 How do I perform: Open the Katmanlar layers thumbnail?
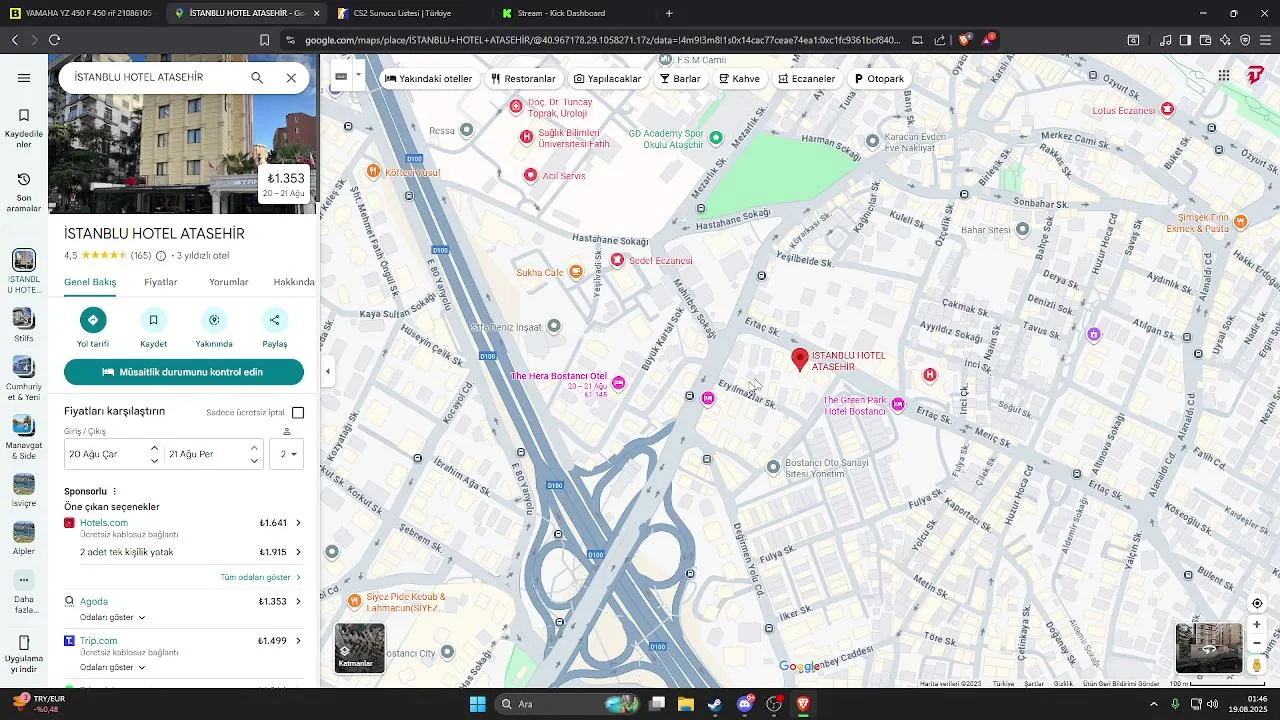click(360, 648)
